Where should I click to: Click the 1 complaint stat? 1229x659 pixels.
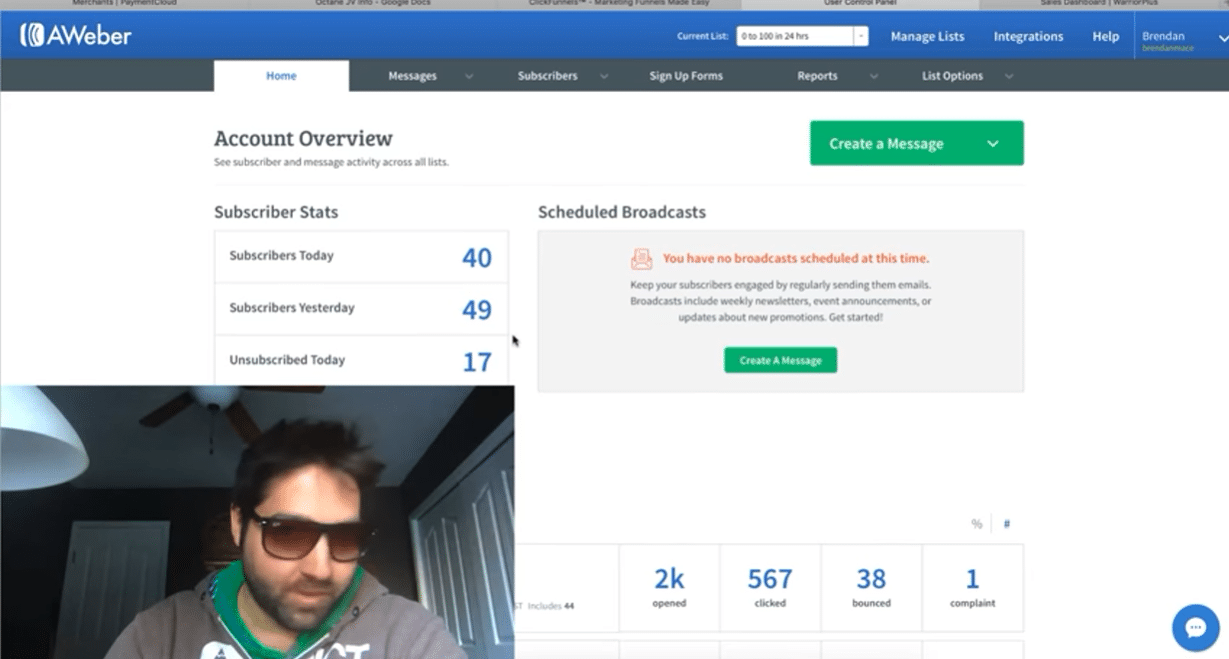[x=972, y=587]
